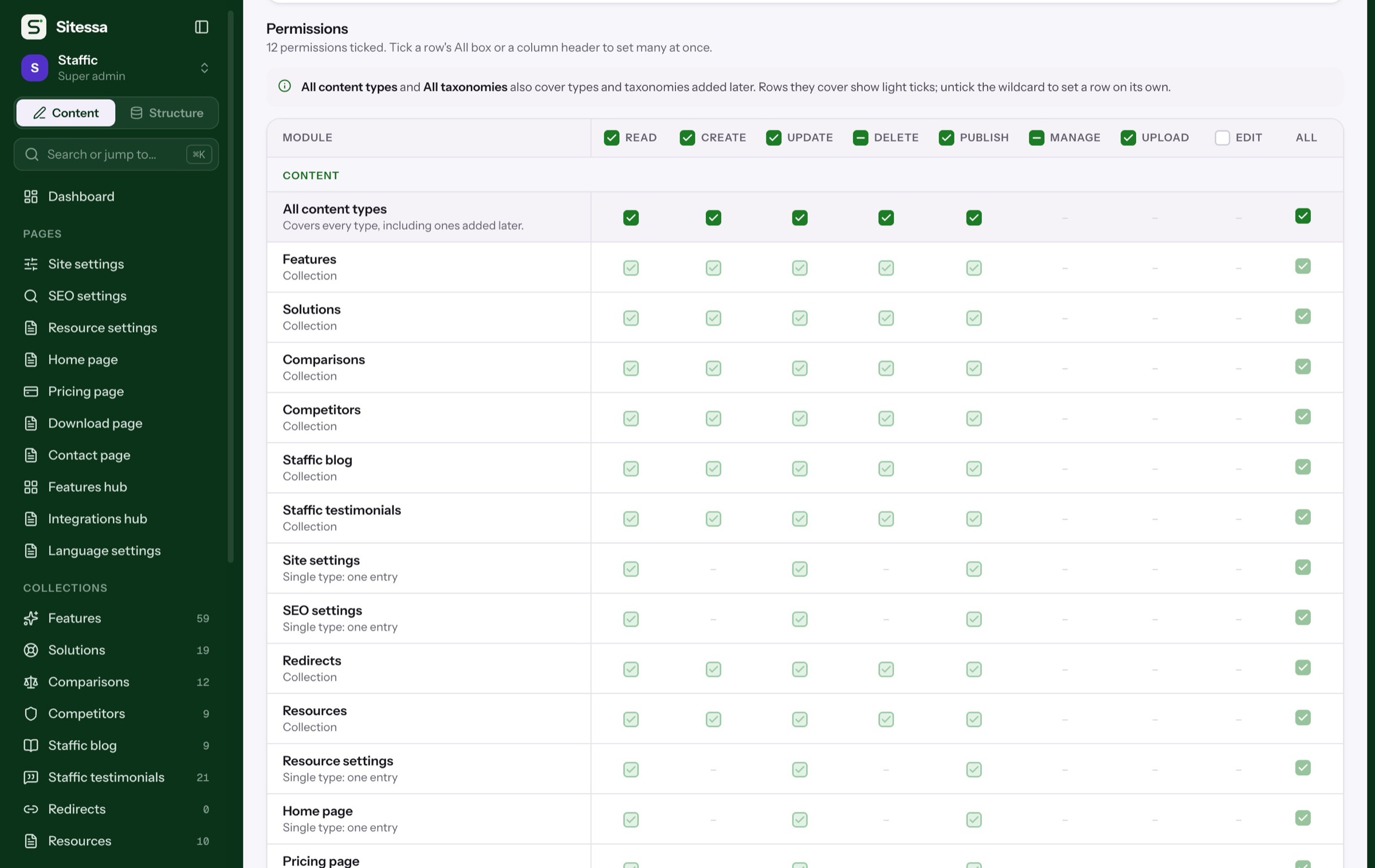Open Language settings in the sidebar
The image size is (1375, 868).
(116, 551)
